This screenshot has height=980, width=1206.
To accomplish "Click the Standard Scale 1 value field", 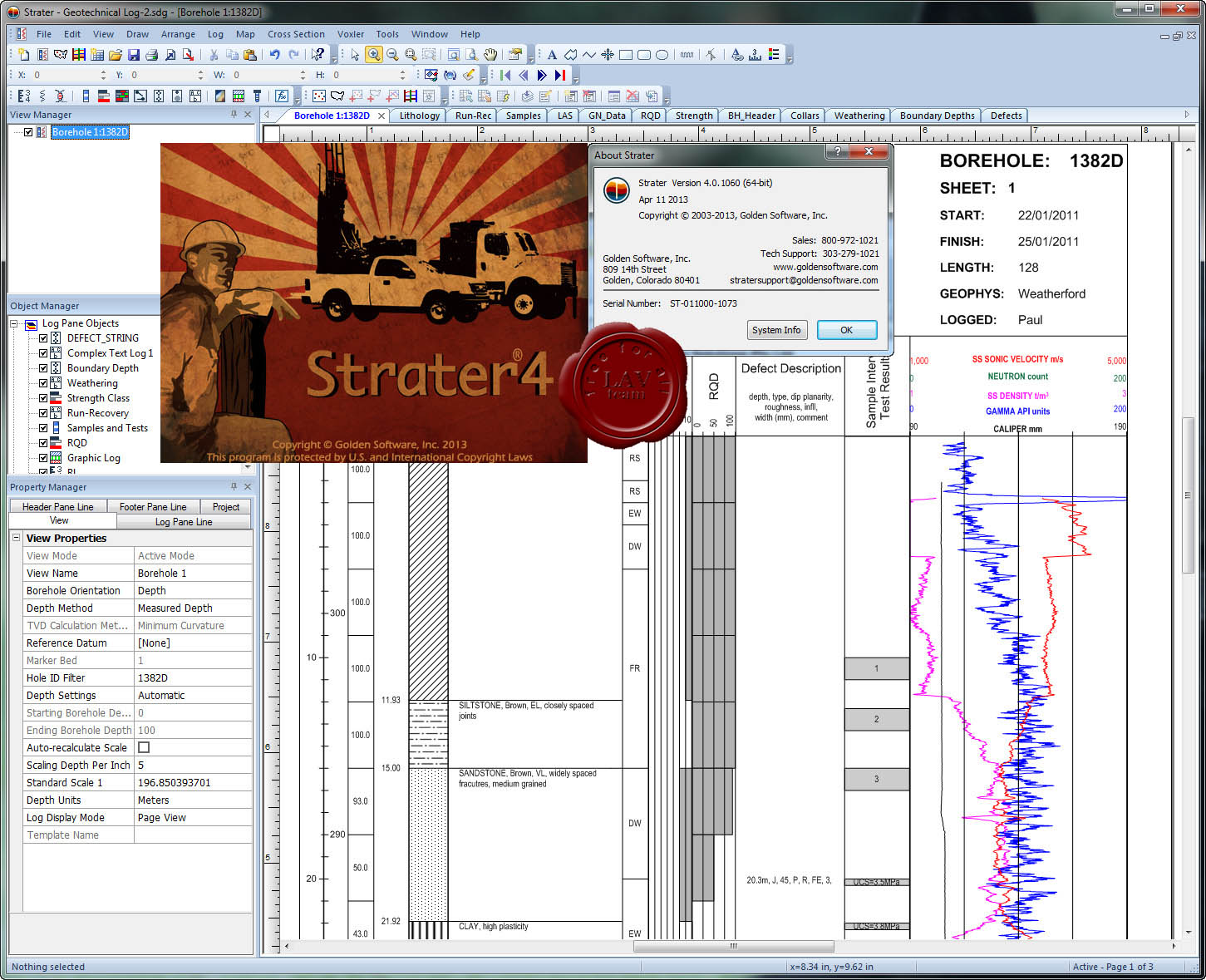I will (x=193, y=782).
